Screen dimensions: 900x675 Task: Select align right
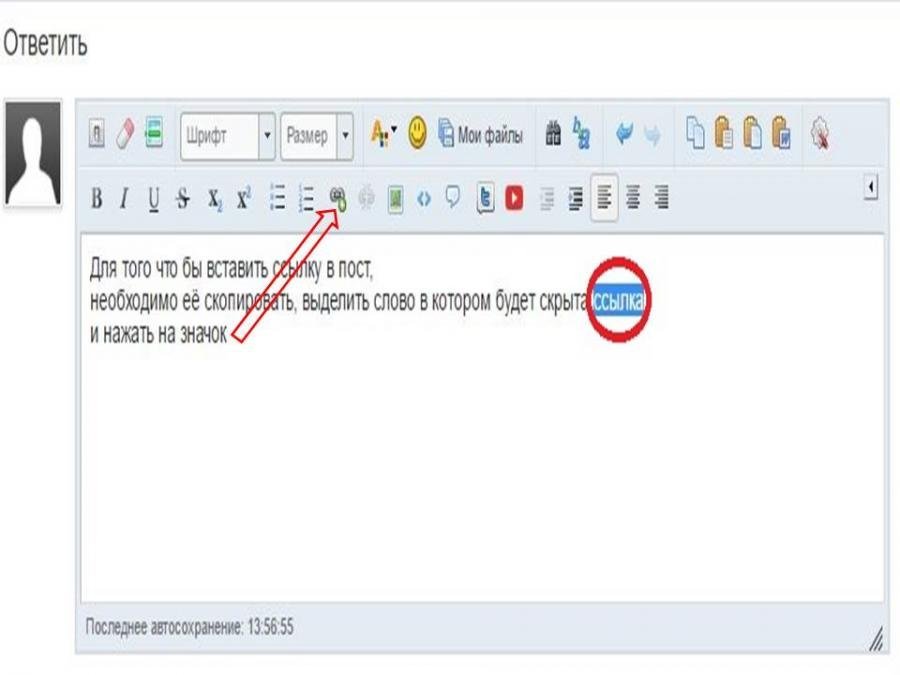tap(661, 197)
